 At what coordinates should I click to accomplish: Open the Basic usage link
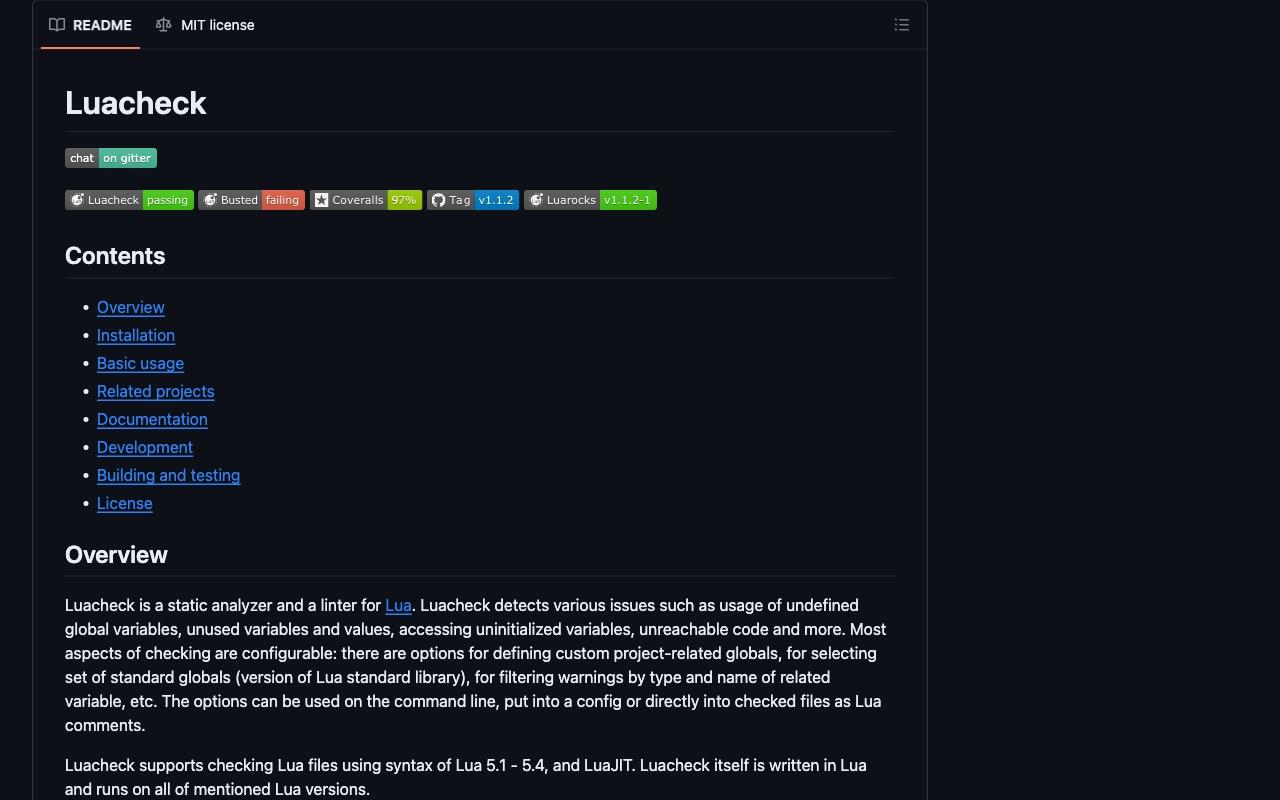(x=140, y=363)
